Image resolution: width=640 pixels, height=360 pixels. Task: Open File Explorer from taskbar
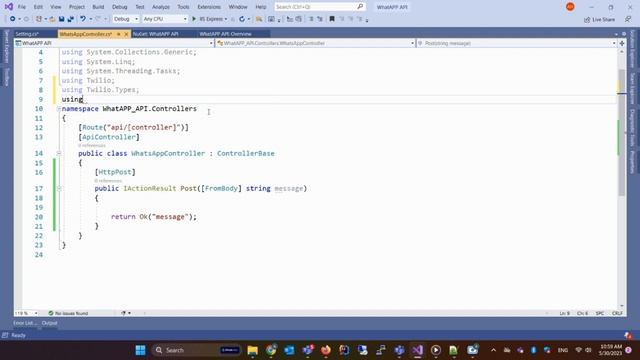(253, 350)
